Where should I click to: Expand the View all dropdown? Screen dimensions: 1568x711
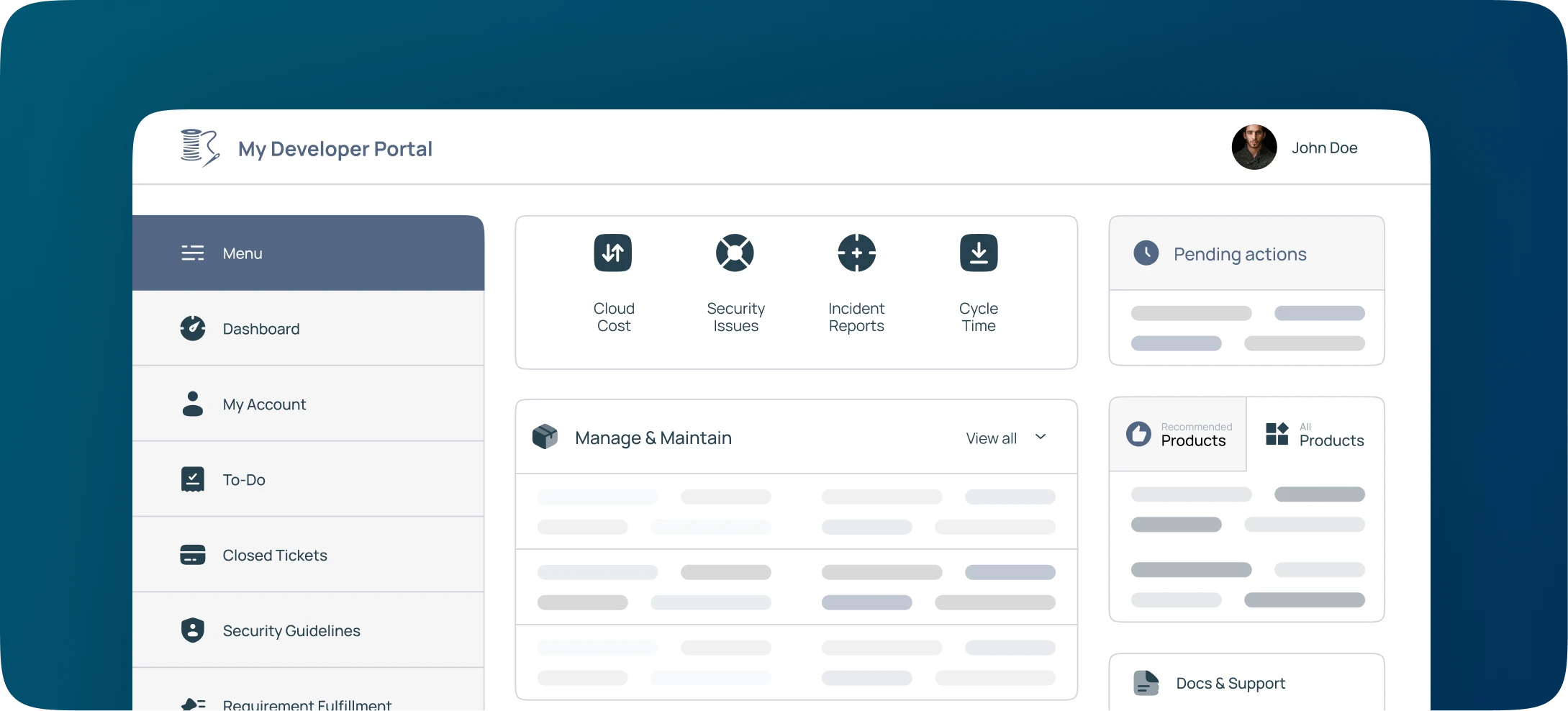coord(1041,436)
